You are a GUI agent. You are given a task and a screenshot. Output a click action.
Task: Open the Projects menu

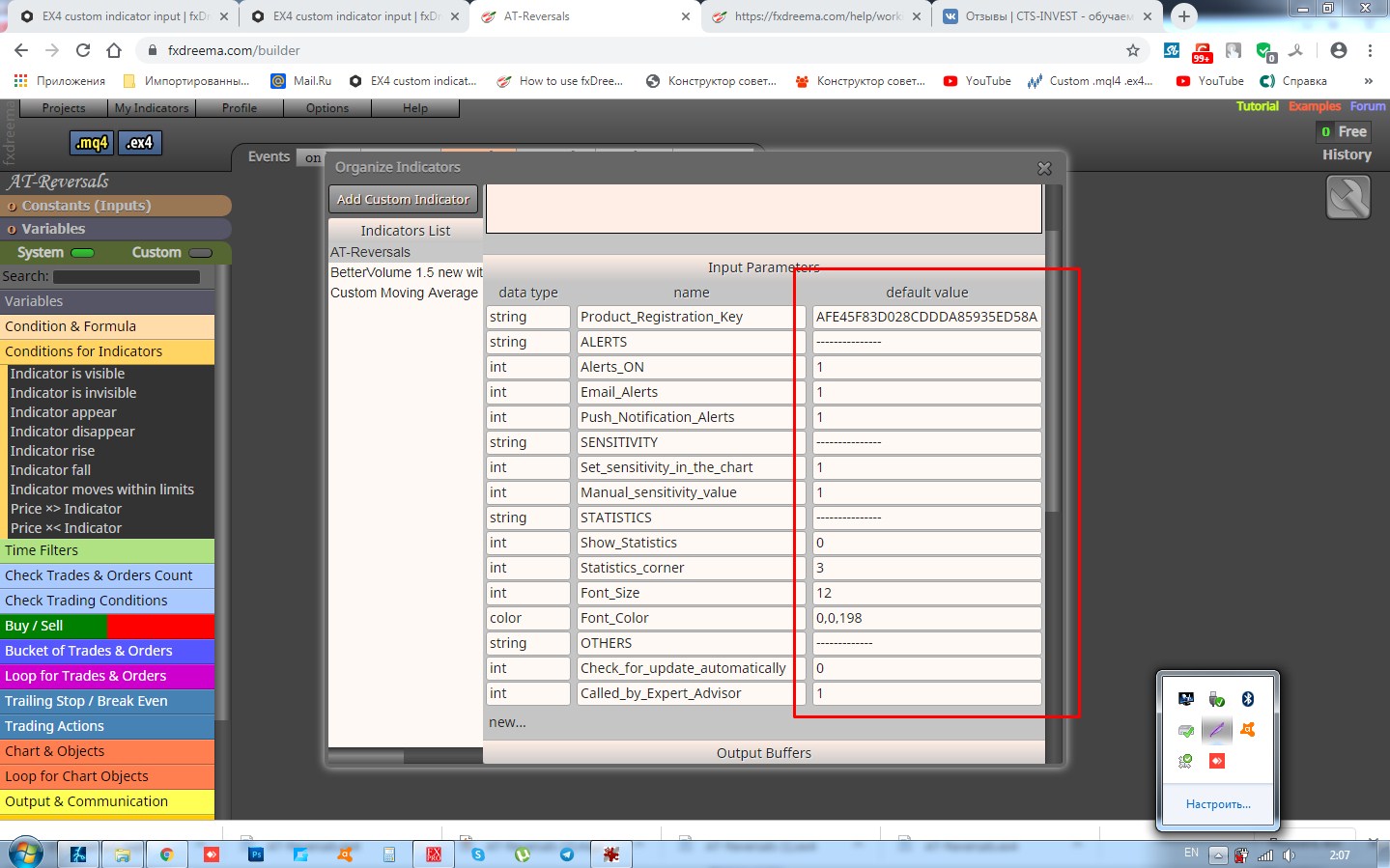(64, 108)
